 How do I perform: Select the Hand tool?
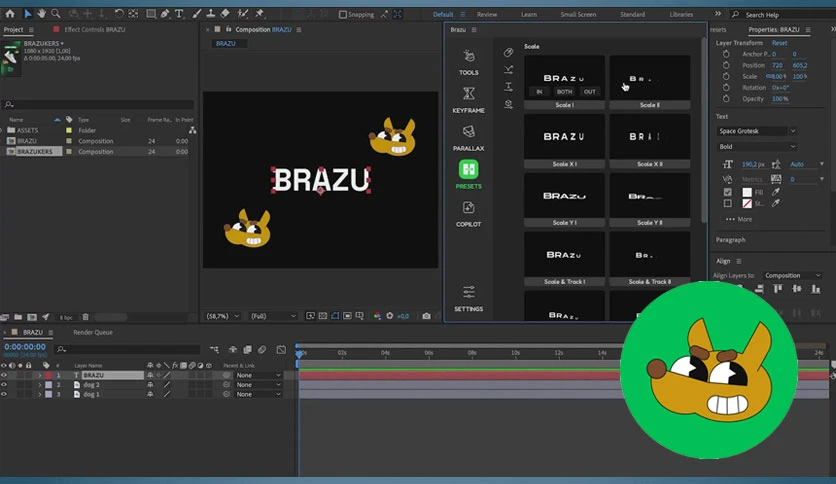point(41,14)
